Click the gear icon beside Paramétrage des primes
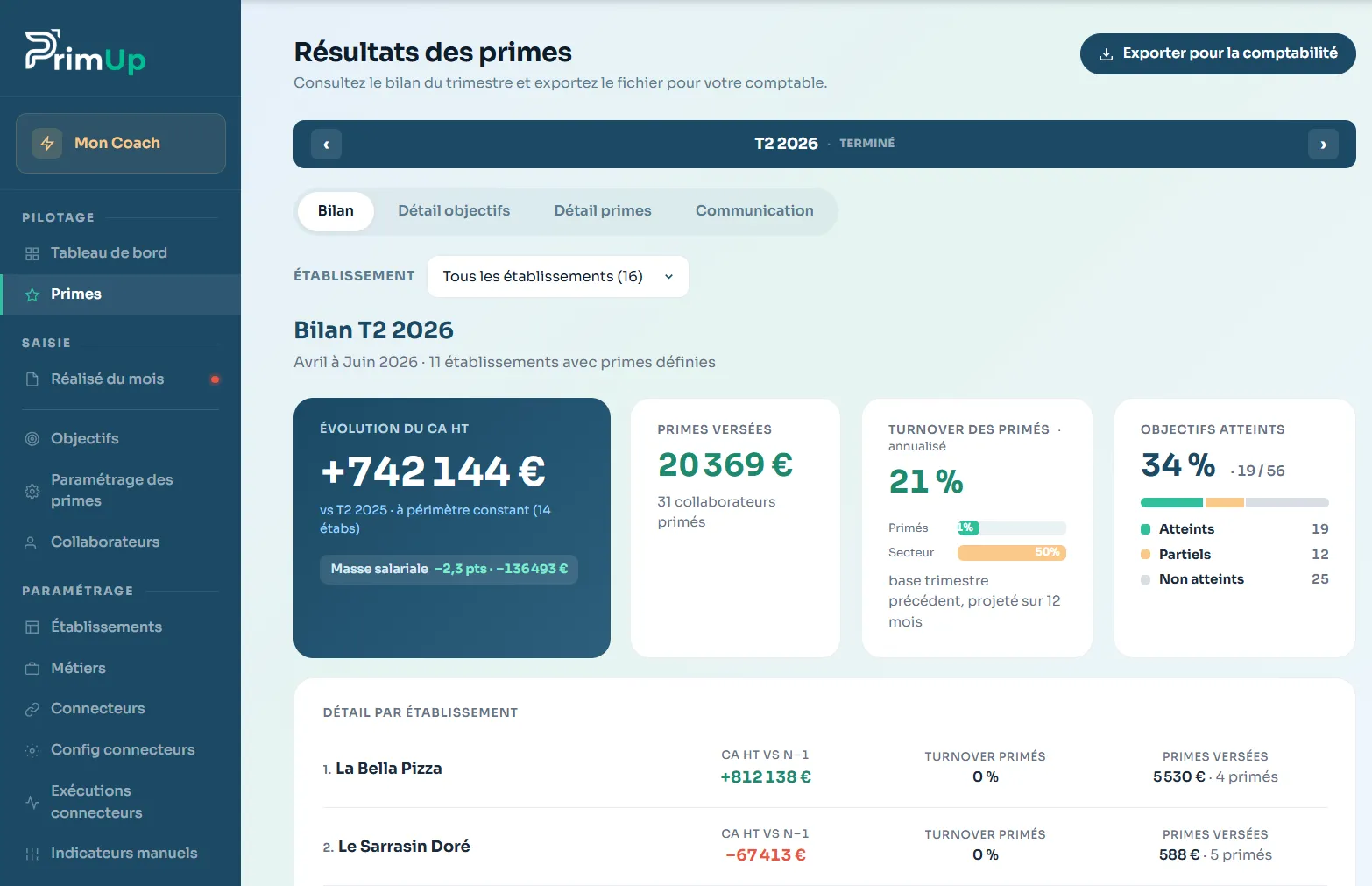Image resolution: width=1372 pixels, height=886 pixels. [32, 491]
